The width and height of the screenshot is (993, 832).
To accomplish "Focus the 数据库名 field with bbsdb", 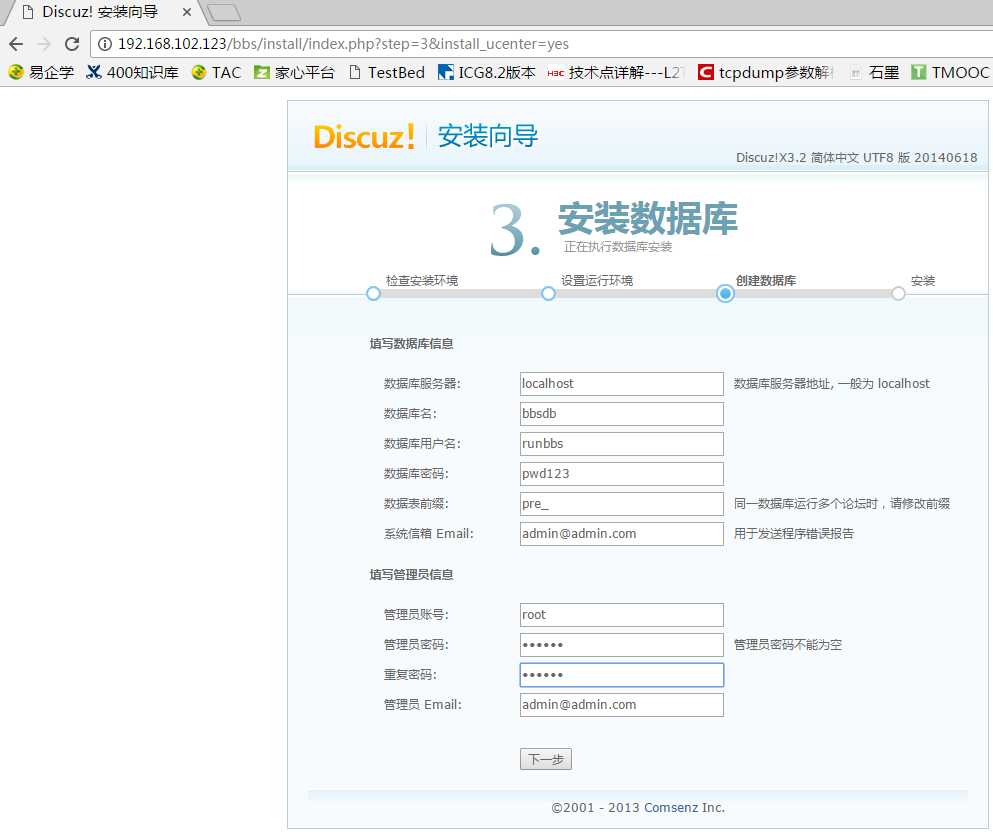I will (622, 414).
